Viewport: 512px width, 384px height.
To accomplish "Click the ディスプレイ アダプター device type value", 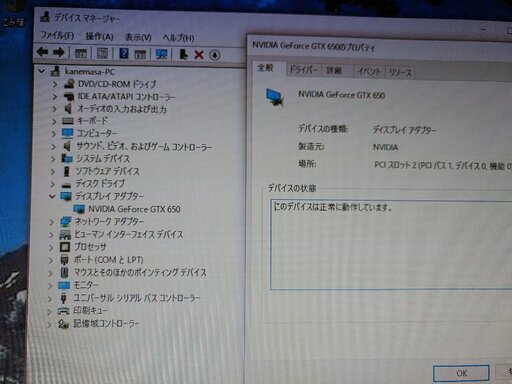I will [x=404, y=130].
